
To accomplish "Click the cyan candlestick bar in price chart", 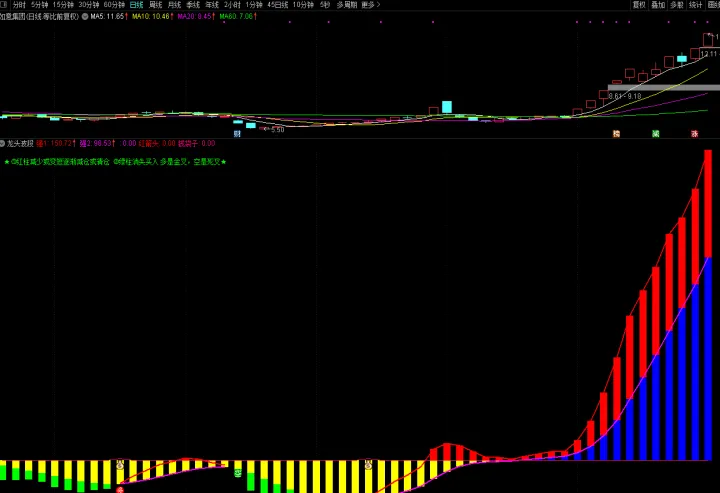I will (x=447, y=108).
